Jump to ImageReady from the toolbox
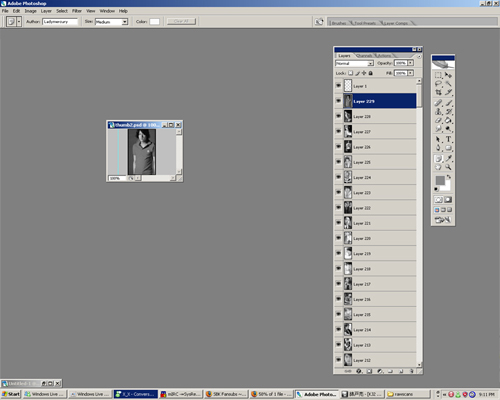The width and height of the screenshot is (500, 400). [x=443, y=220]
